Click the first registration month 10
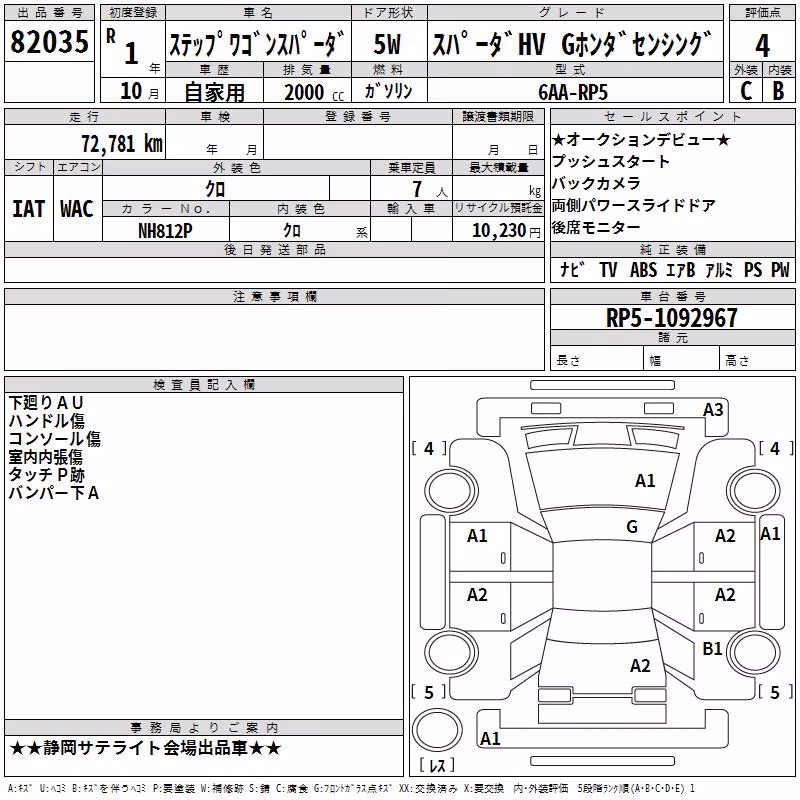 pyautogui.click(x=131, y=91)
